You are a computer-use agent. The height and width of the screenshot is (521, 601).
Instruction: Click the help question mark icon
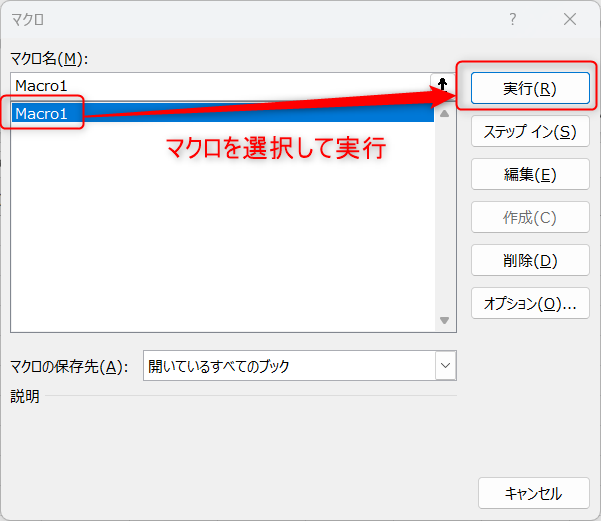click(513, 19)
